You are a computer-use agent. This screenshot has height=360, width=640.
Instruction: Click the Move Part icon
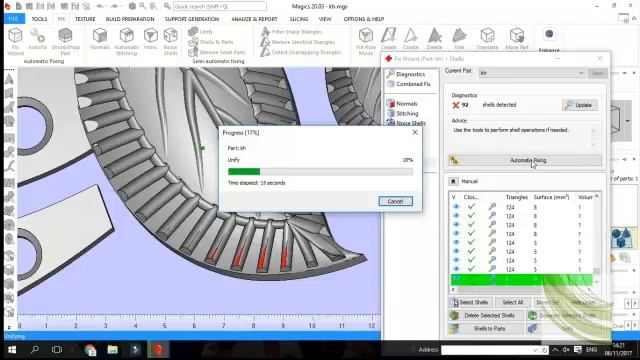pyautogui.click(x=517, y=39)
